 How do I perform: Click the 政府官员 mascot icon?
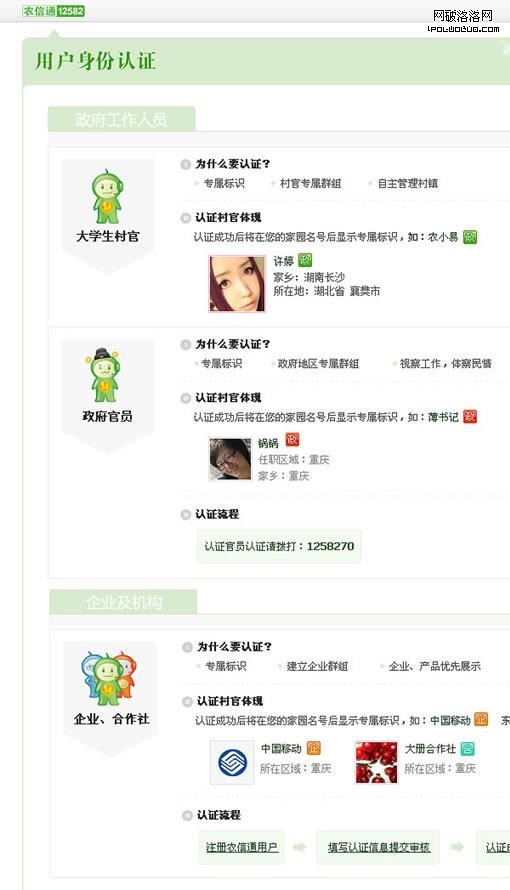pyautogui.click(x=104, y=375)
